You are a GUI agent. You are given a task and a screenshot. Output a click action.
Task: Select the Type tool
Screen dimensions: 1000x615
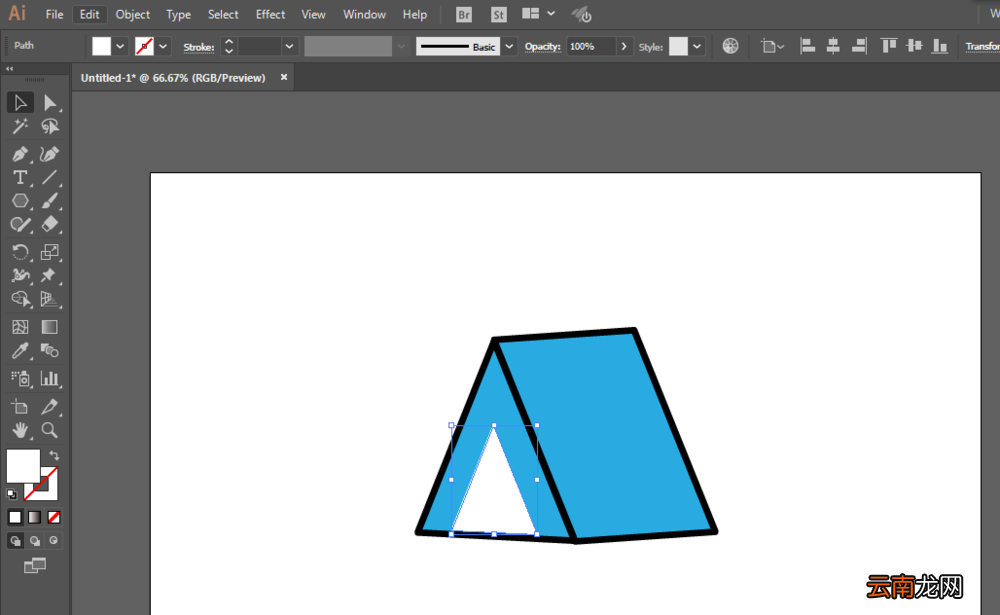click(x=20, y=177)
